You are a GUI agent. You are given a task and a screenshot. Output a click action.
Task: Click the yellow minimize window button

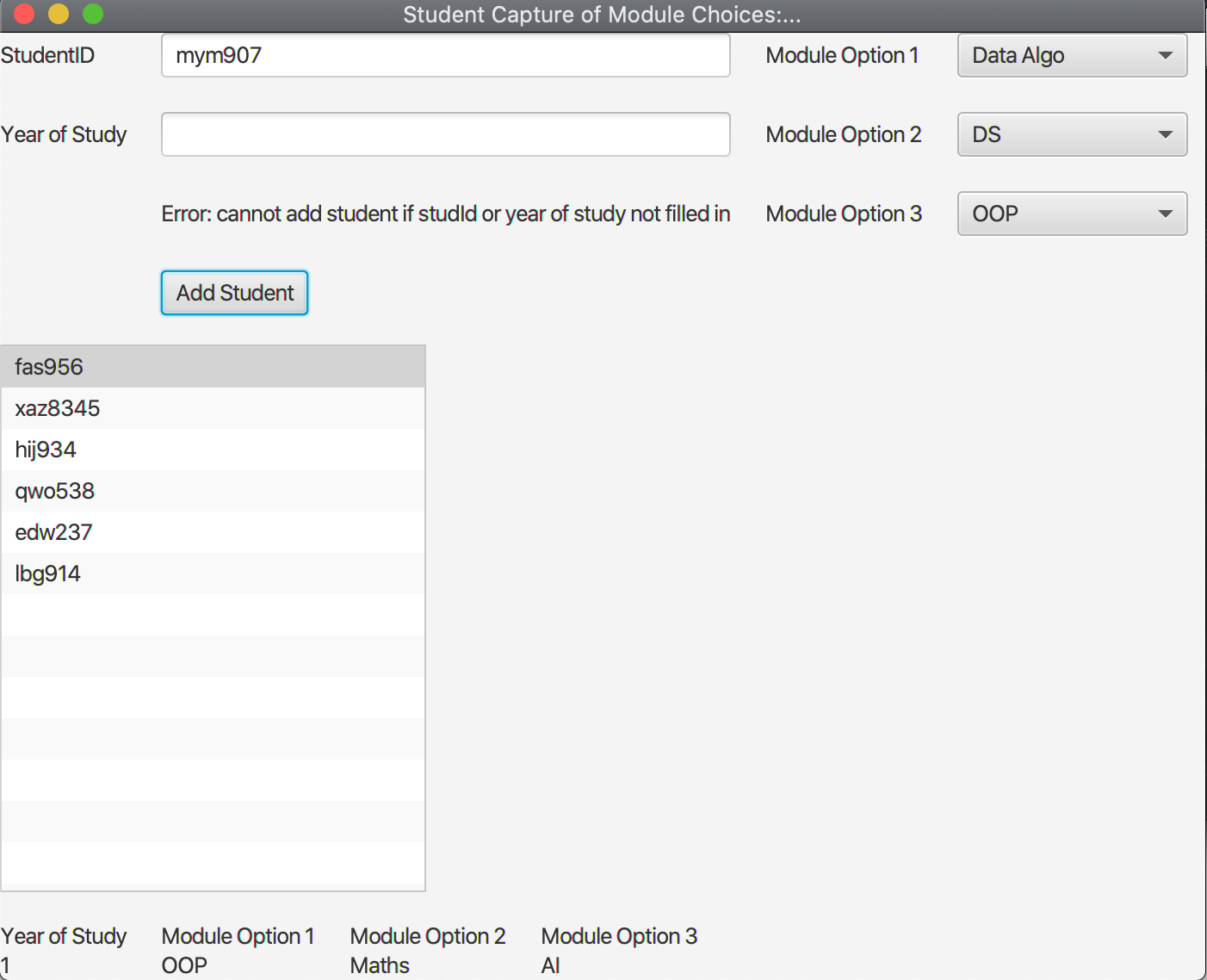point(59,14)
